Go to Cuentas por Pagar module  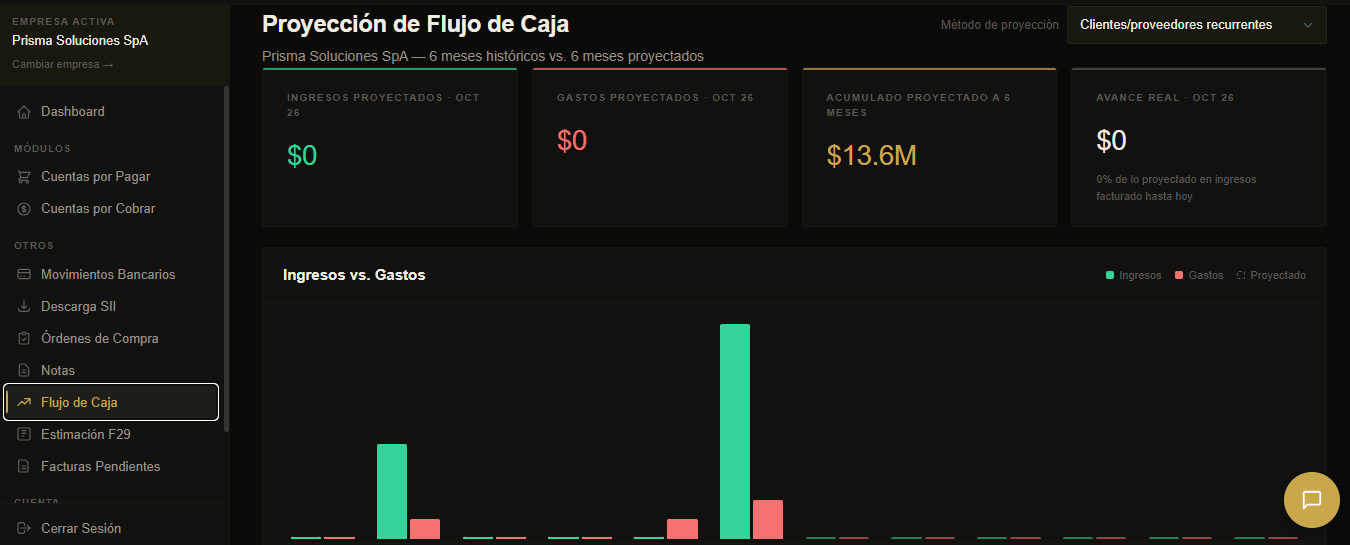[x=111, y=177]
